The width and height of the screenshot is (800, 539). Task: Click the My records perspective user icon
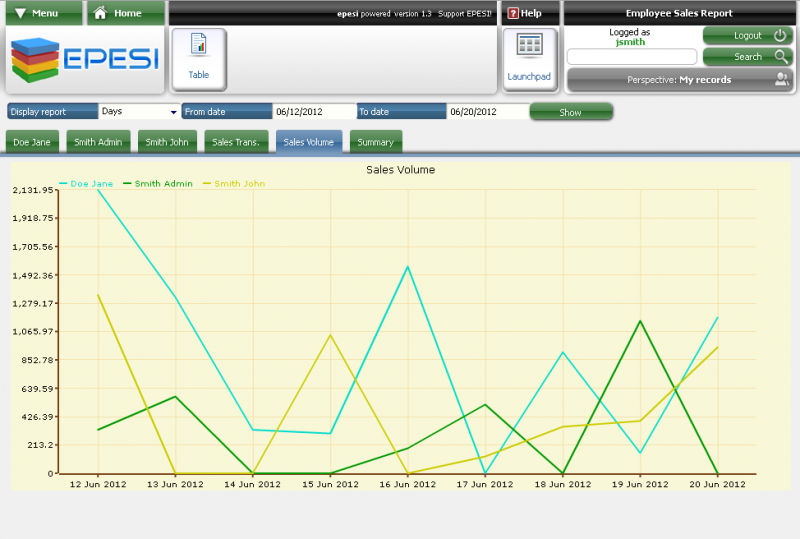click(x=781, y=80)
